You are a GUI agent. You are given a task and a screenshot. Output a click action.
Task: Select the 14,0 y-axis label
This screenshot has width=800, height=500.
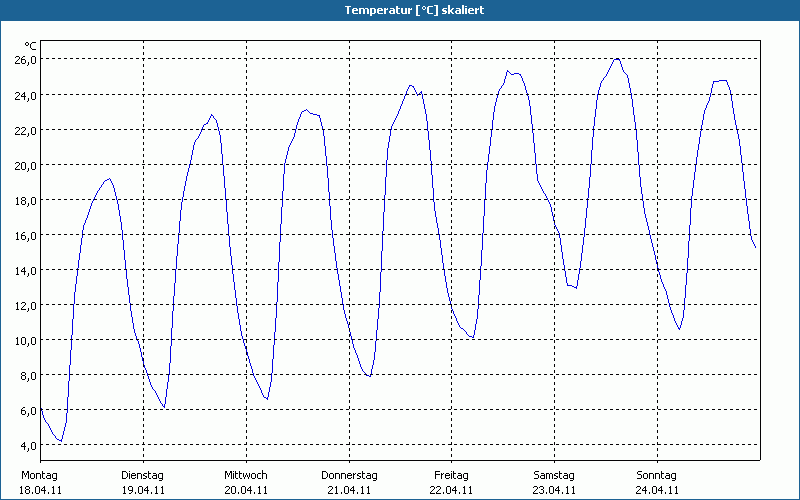coord(26,271)
